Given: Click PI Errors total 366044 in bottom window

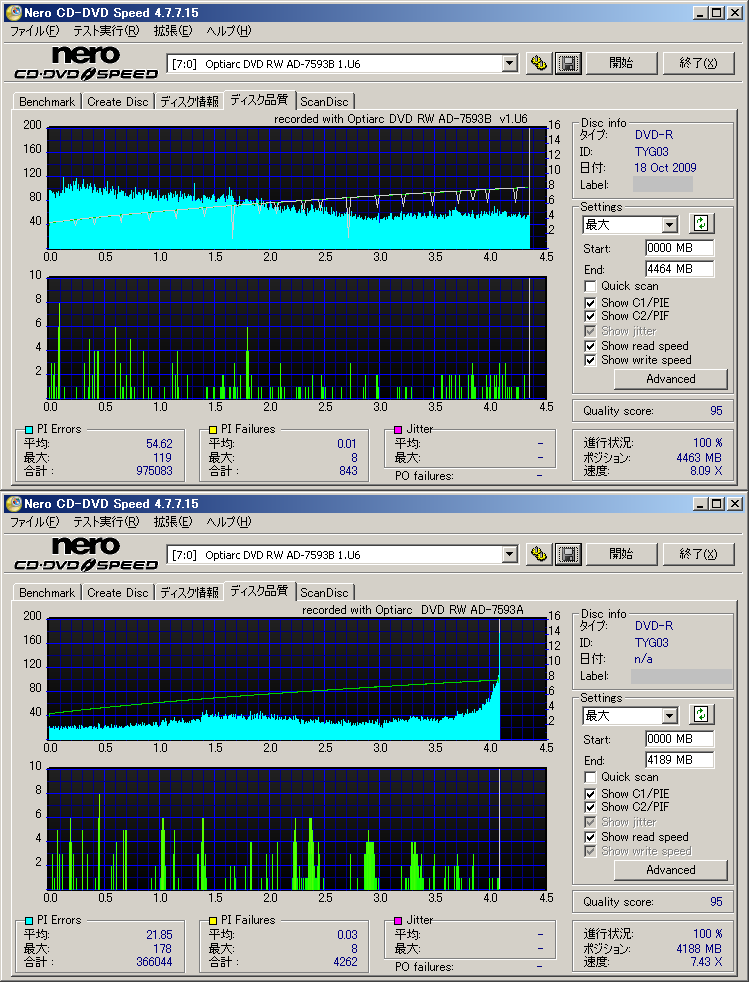Looking at the screenshot, I should 154,962.
